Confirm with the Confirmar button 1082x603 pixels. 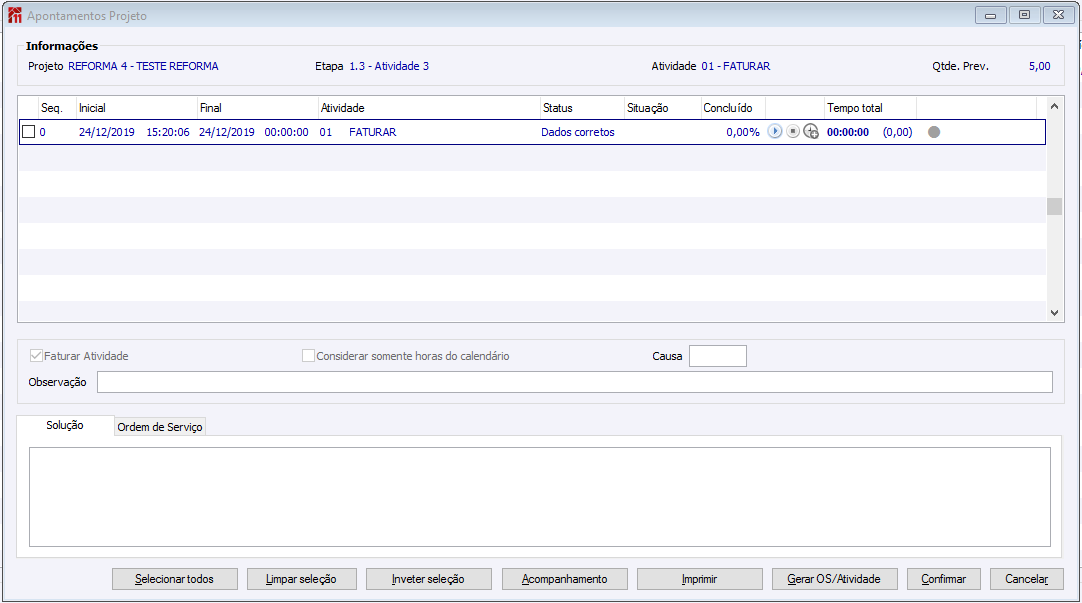(x=943, y=579)
